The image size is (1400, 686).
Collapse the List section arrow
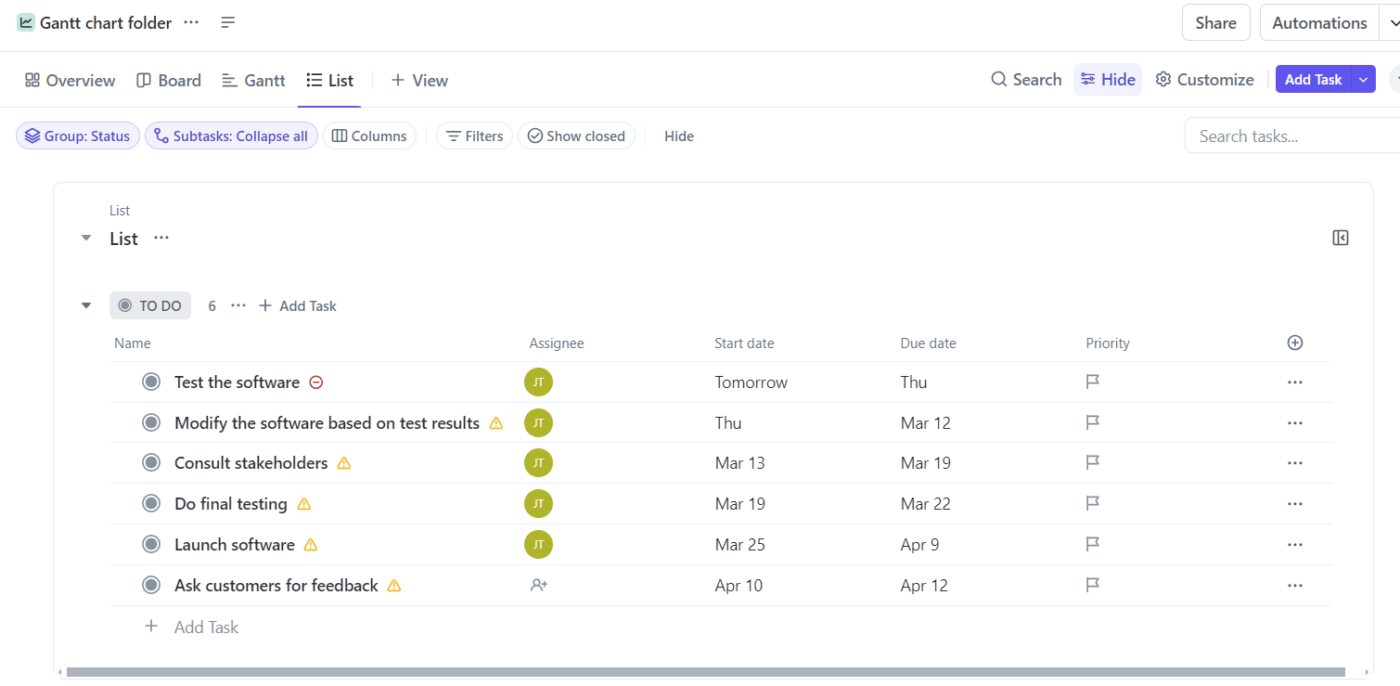coord(86,239)
